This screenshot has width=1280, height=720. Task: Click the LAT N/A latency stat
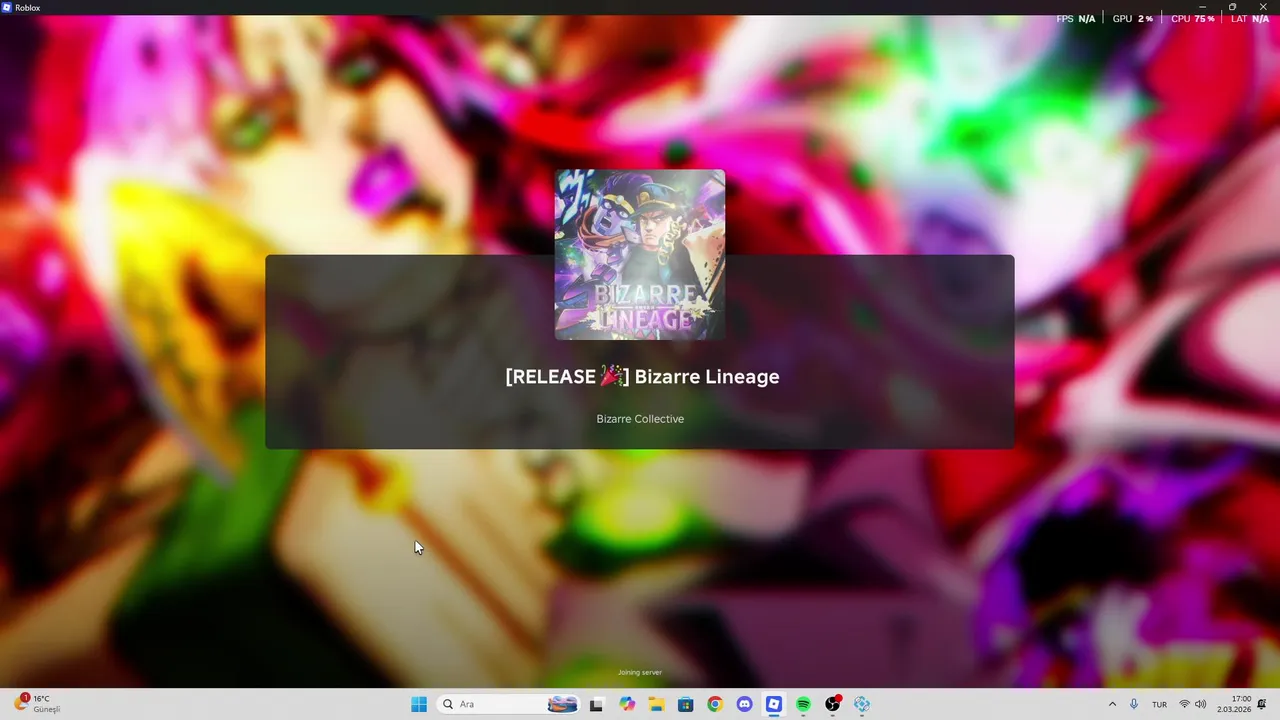pyautogui.click(x=1250, y=19)
